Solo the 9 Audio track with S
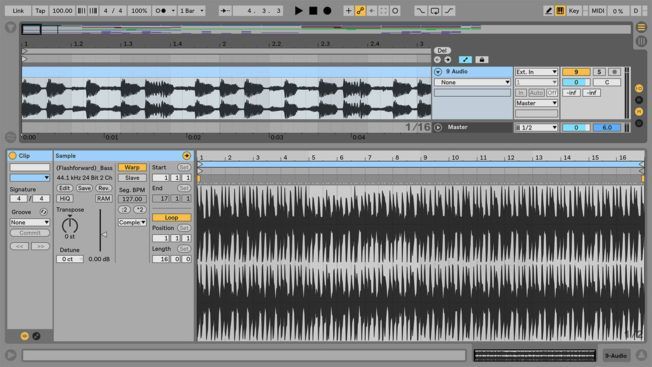The image size is (652, 367). (x=599, y=72)
